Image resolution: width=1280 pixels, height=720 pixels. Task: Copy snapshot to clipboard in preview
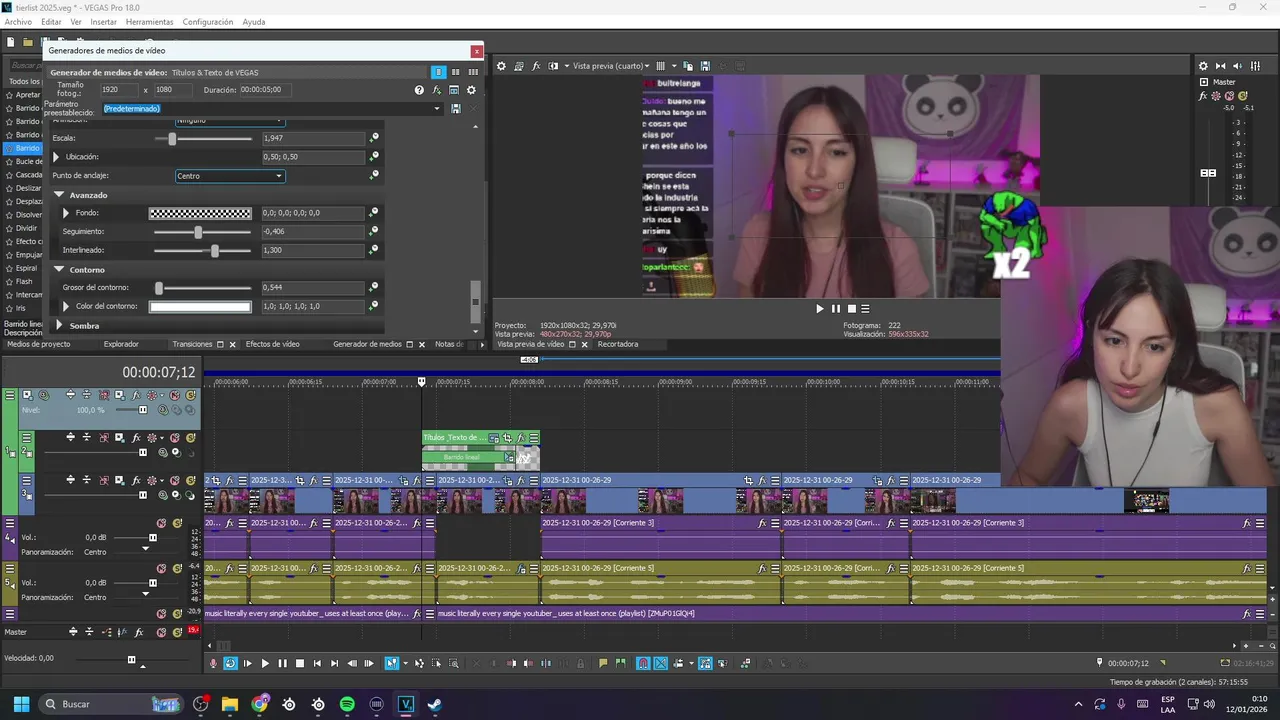(x=688, y=66)
